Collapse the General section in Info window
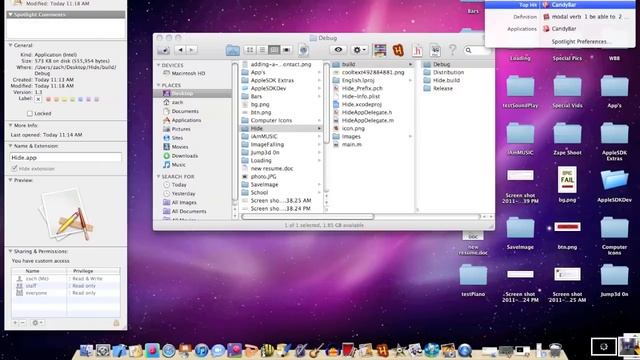 click(x=11, y=45)
